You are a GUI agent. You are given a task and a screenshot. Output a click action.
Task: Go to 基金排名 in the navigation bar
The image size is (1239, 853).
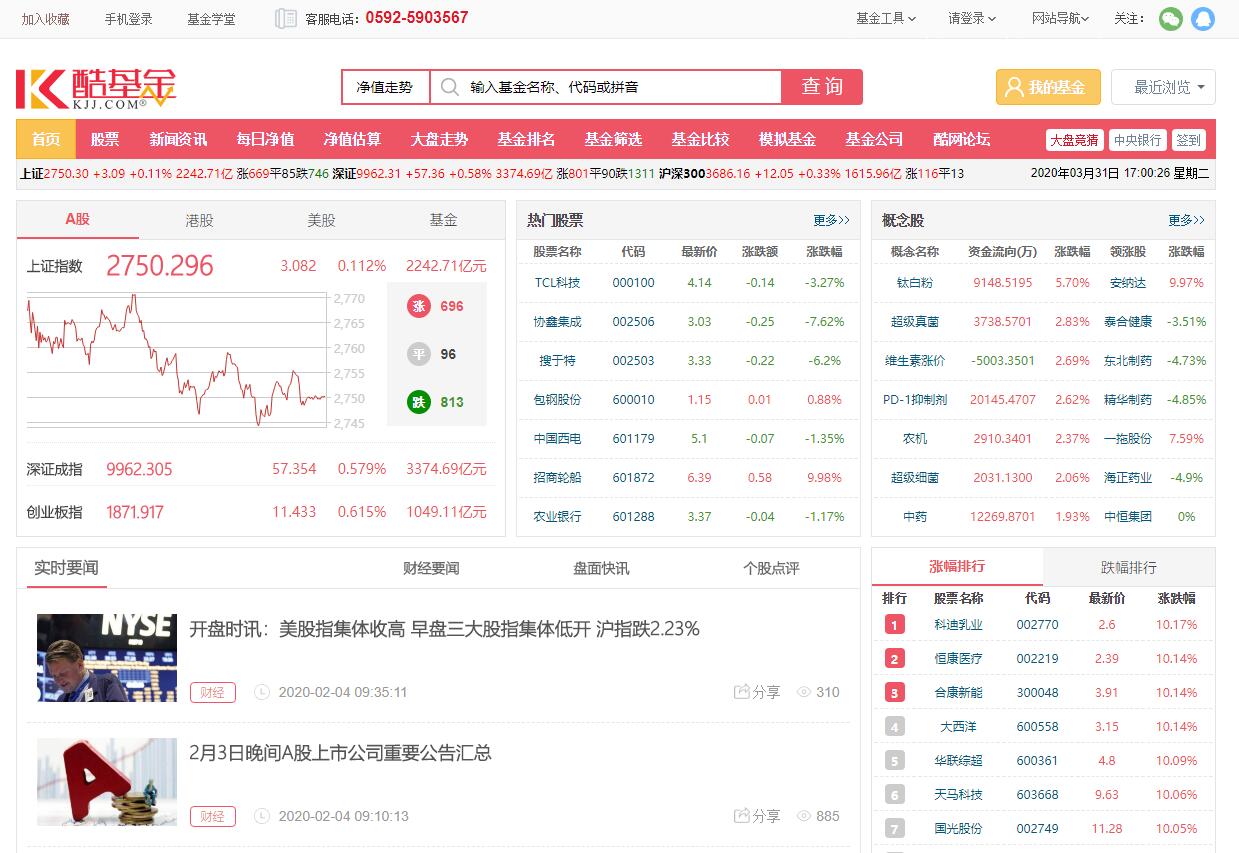click(x=526, y=139)
